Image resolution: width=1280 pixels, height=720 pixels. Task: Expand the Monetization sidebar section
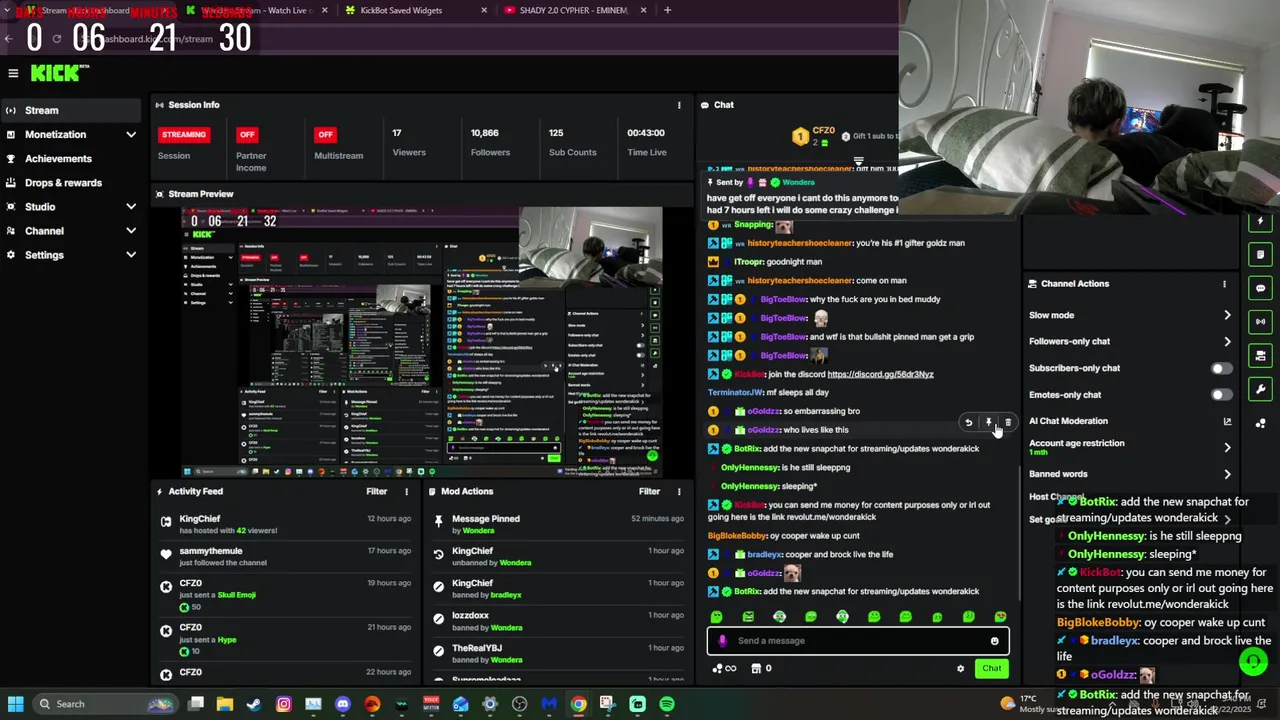pyautogui.click(x=131, y=135)
